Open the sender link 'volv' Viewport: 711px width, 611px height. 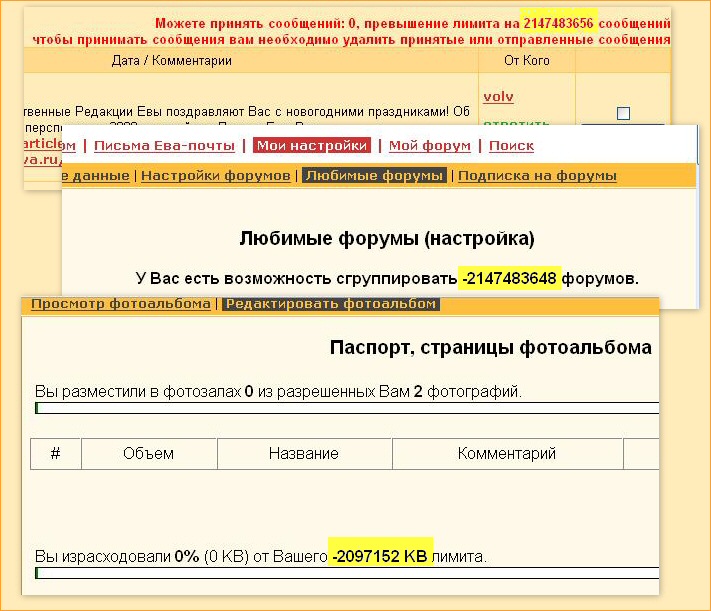pyautogui.click(x=498, y=97)
